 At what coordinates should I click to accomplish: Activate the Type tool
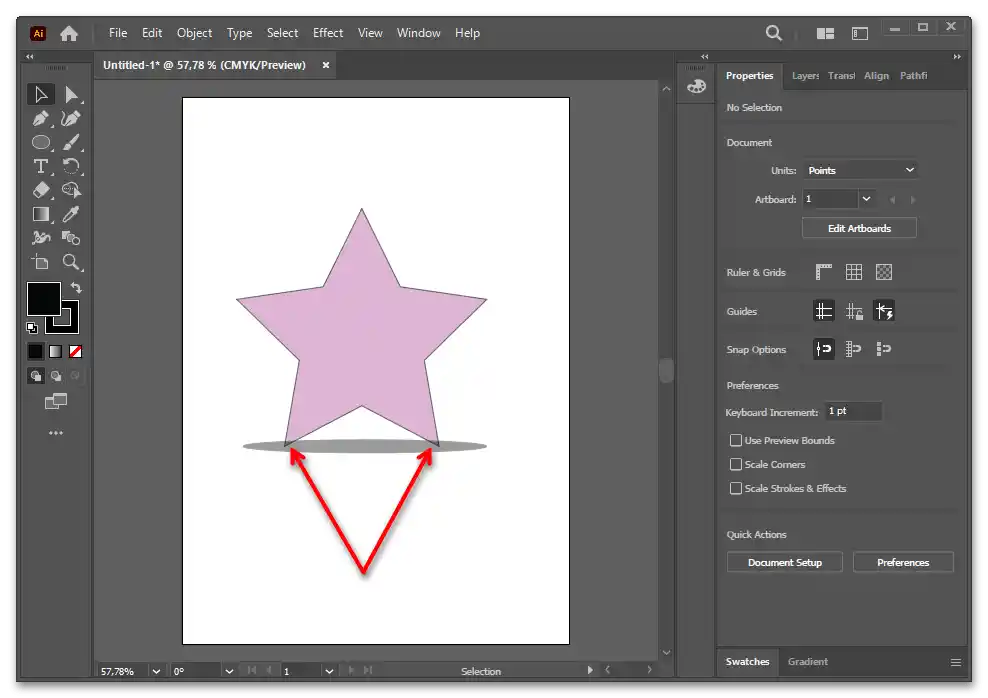tap(41, 166)
